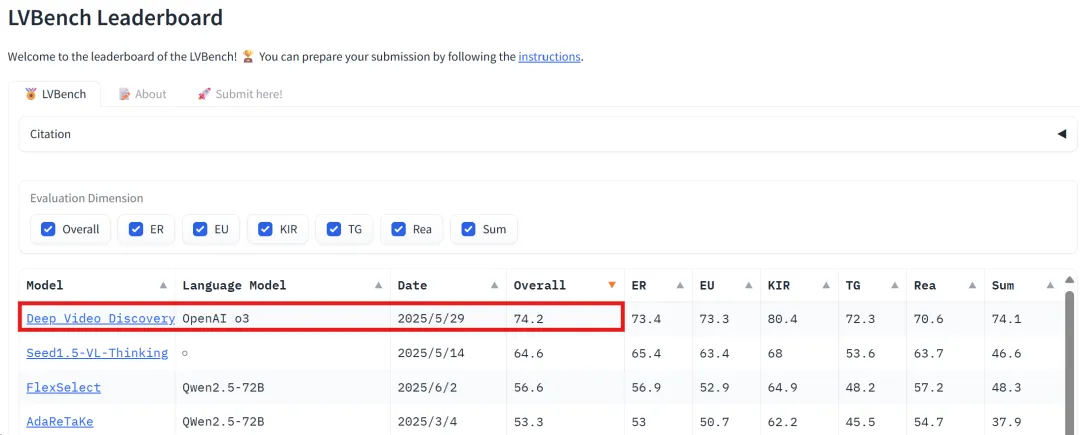Sort by Sum column arrow
The width and height of the screenshot is (1080, 435).
click(x=1050, y=285)
